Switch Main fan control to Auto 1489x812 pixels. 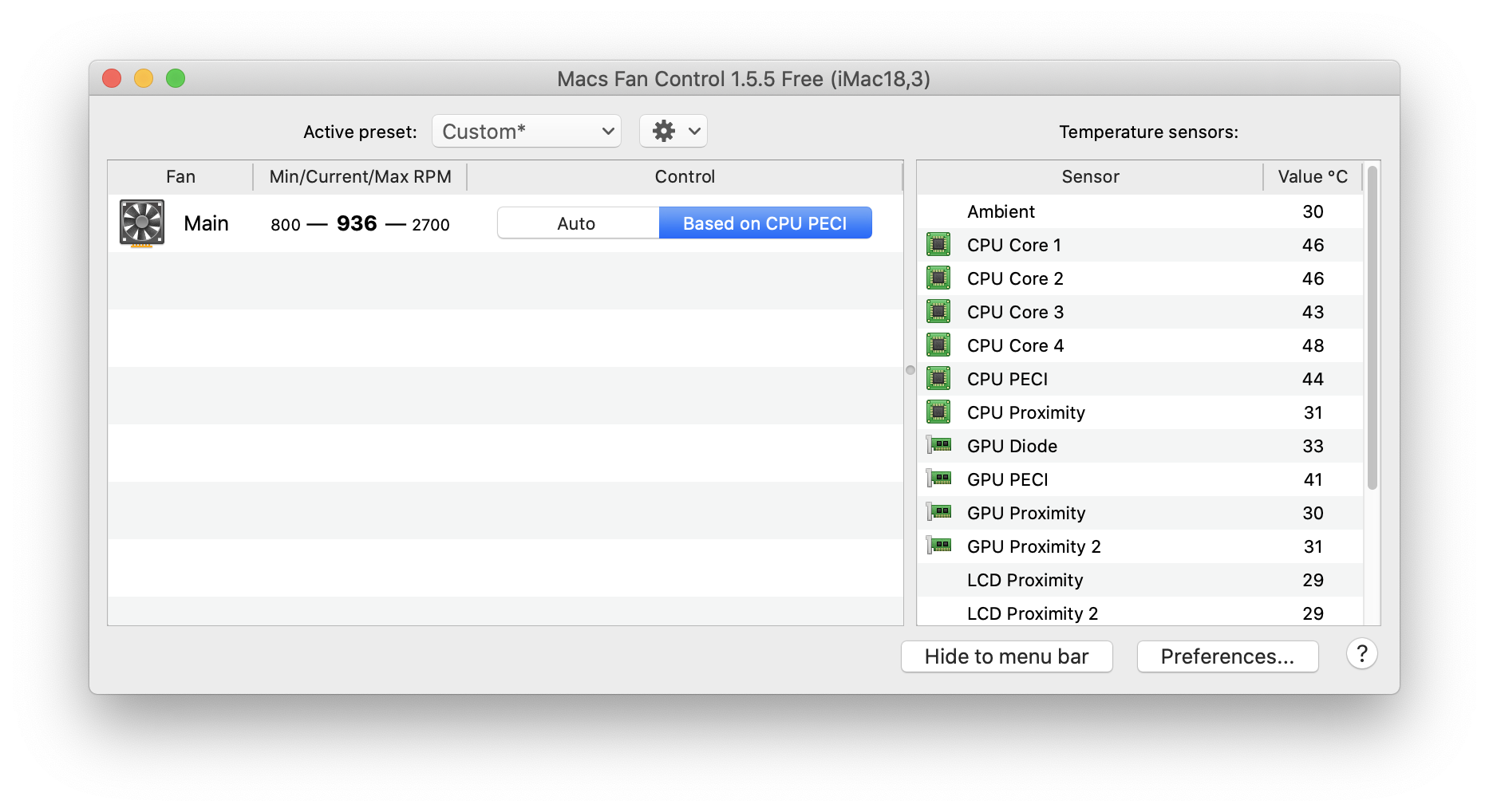577,223
